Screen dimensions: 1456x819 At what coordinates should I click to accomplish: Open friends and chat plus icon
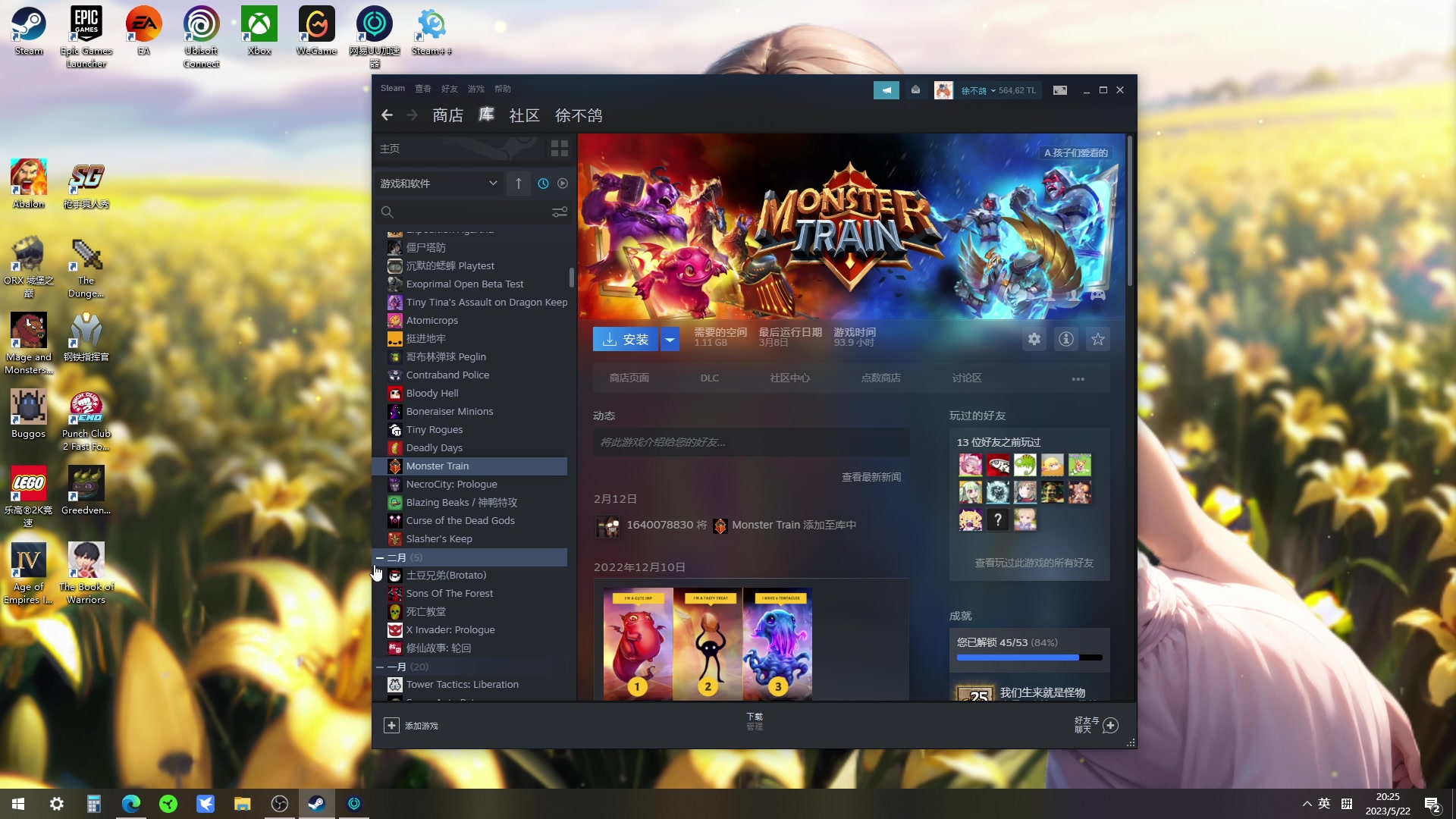point(1110,726)
